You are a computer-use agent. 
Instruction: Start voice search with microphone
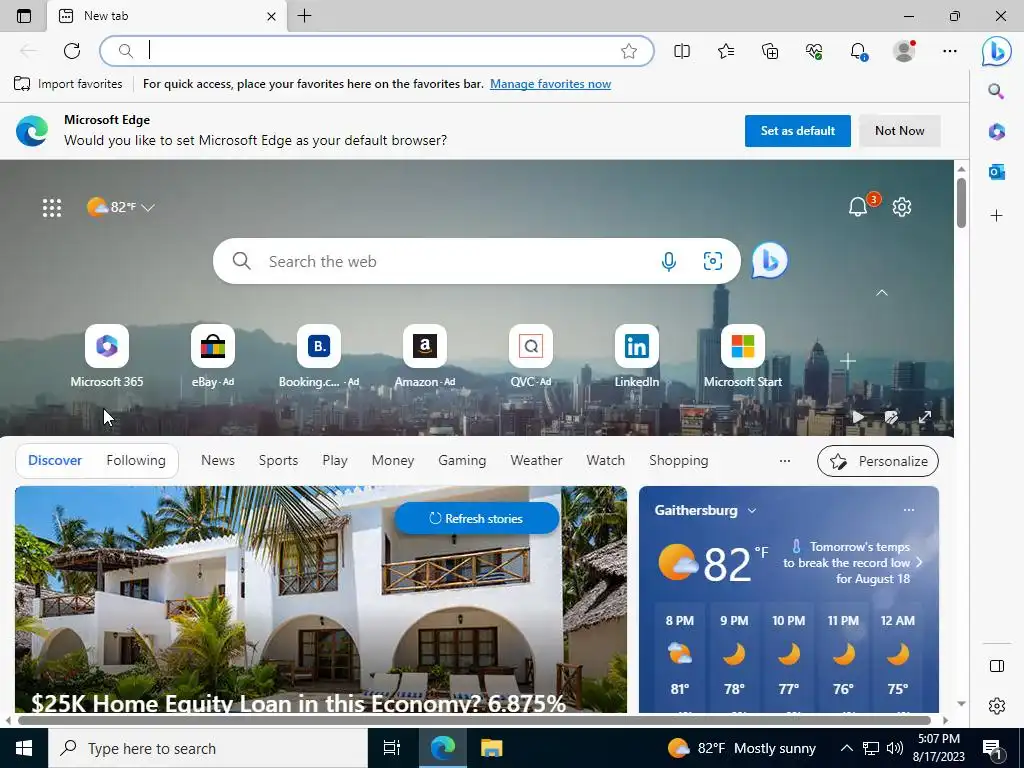[668, 261]
